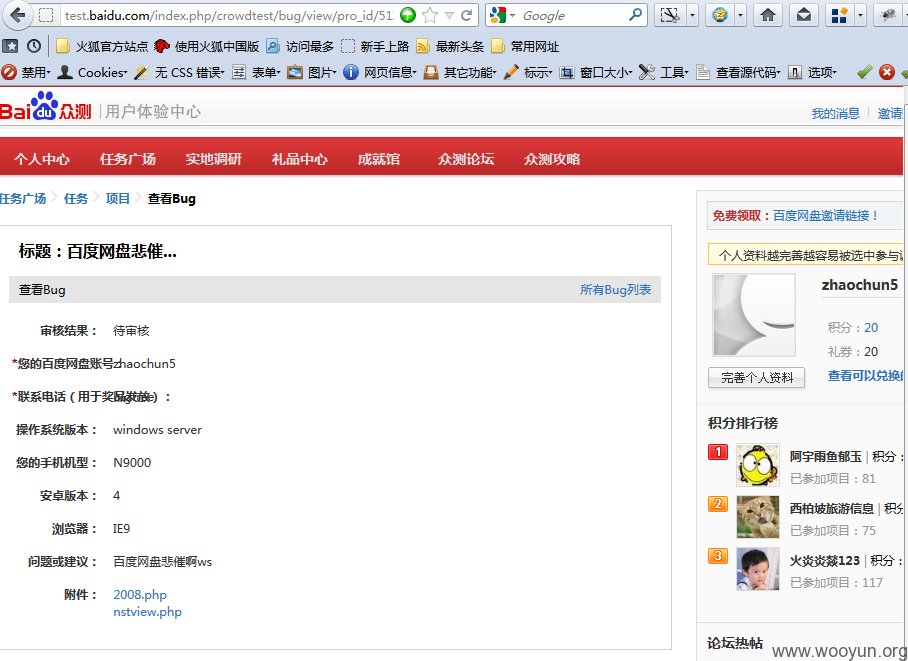The image size is (908, 661).
Task: Open the address bar history dropdown arrow
Action: click(449, 16)
